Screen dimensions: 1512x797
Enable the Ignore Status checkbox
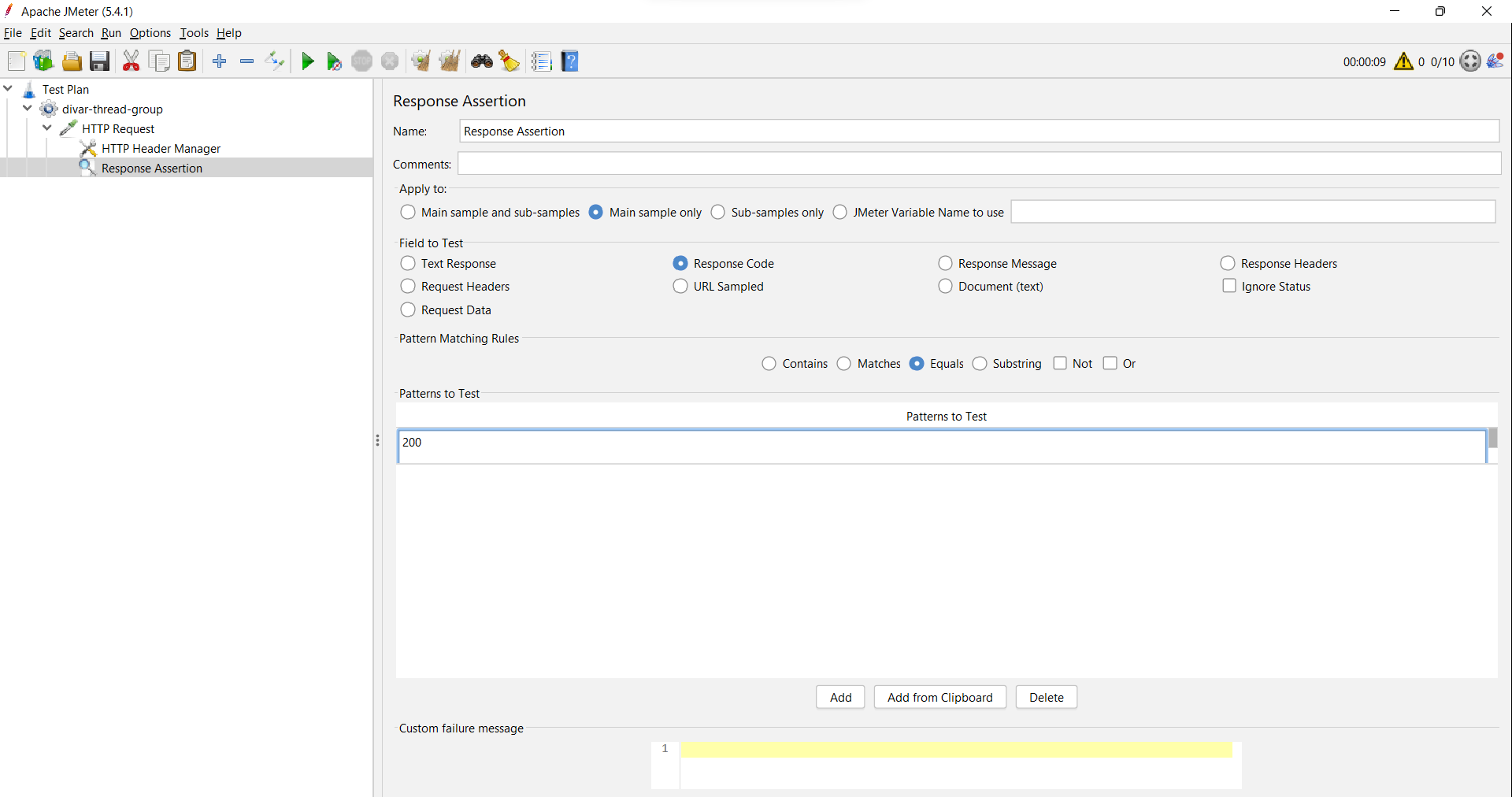tap(1229, 286)
